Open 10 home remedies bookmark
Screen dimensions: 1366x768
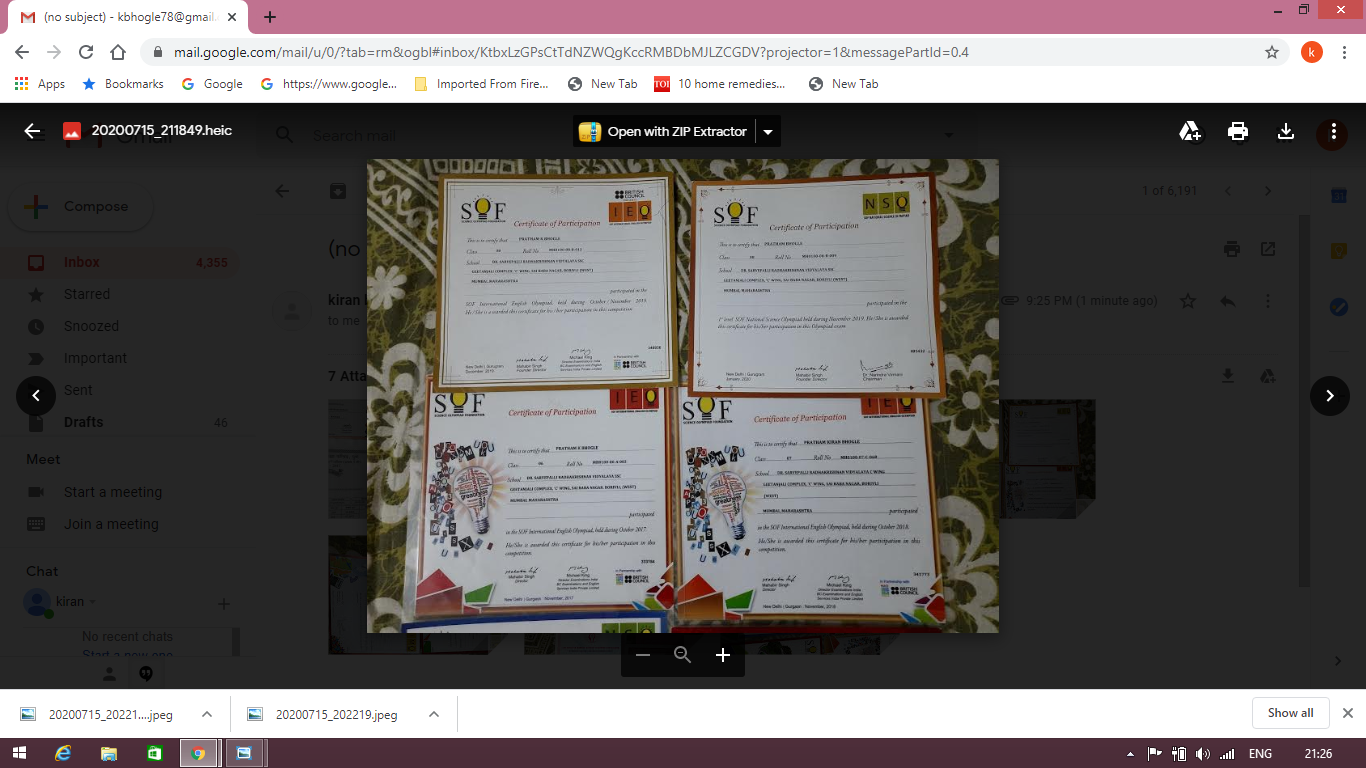click(x=720, y=84)
